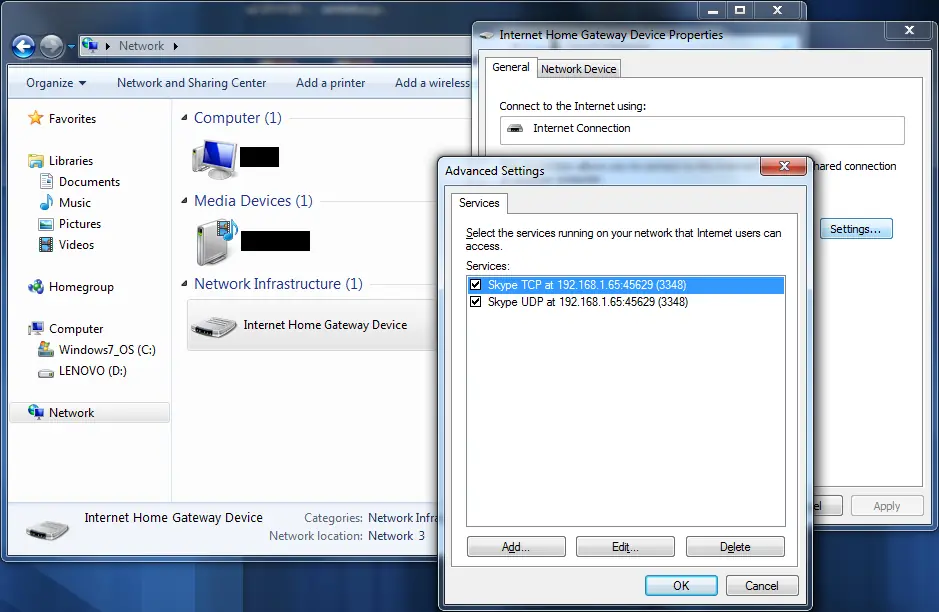Click the Apply button in Properties
The height and width of the screenshot is (612, 939).
(x=886, y=506)
